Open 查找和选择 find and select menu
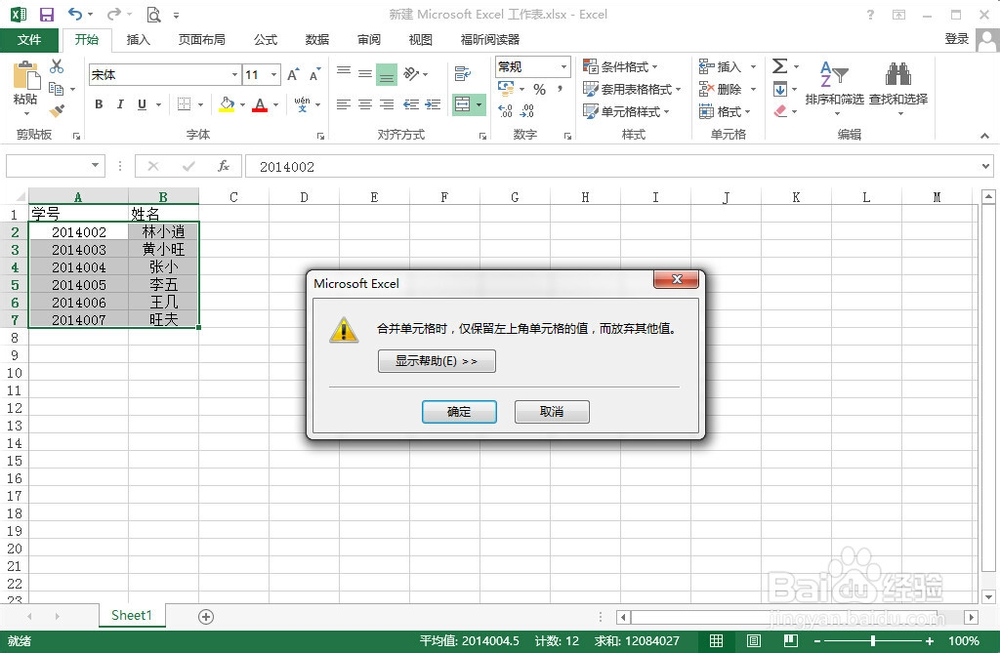This screenshot has height=653, width=1000. pos(898,88)
